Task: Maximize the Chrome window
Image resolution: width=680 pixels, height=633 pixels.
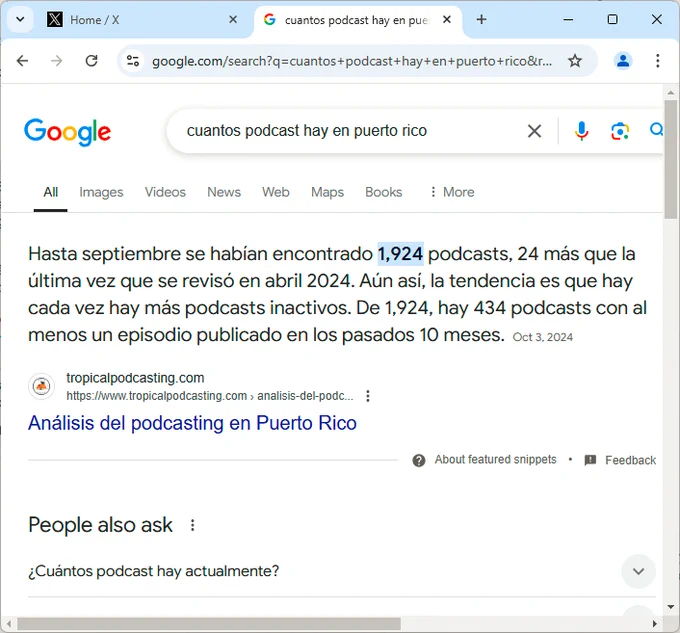Action: 612,20
